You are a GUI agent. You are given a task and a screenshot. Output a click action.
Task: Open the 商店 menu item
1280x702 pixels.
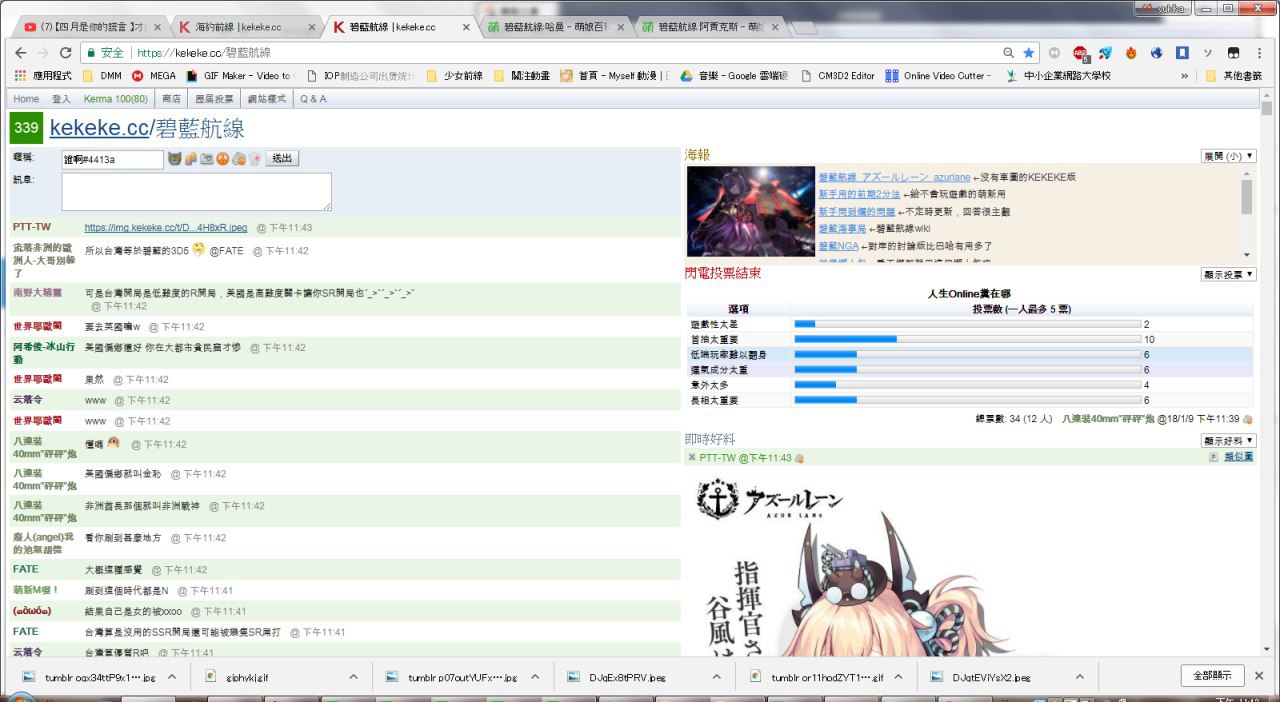tap(171, 99)
